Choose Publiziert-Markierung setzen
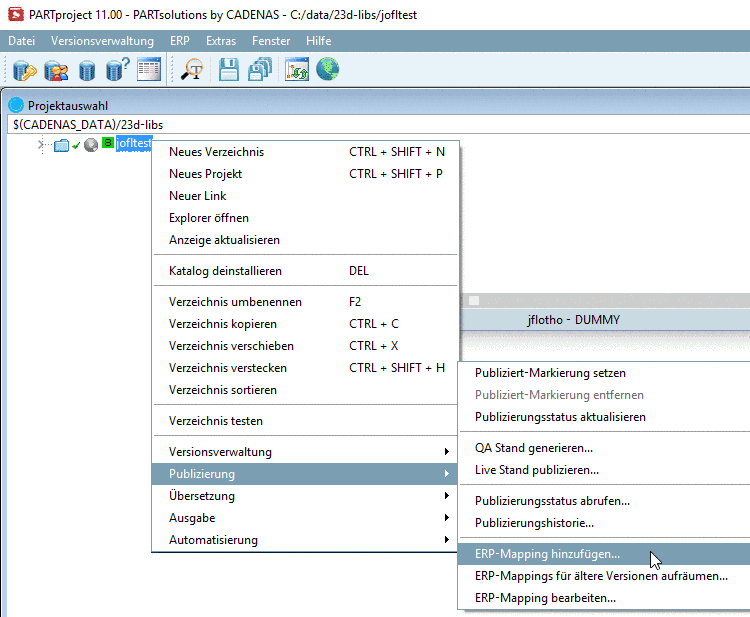 tap(605, 373)
